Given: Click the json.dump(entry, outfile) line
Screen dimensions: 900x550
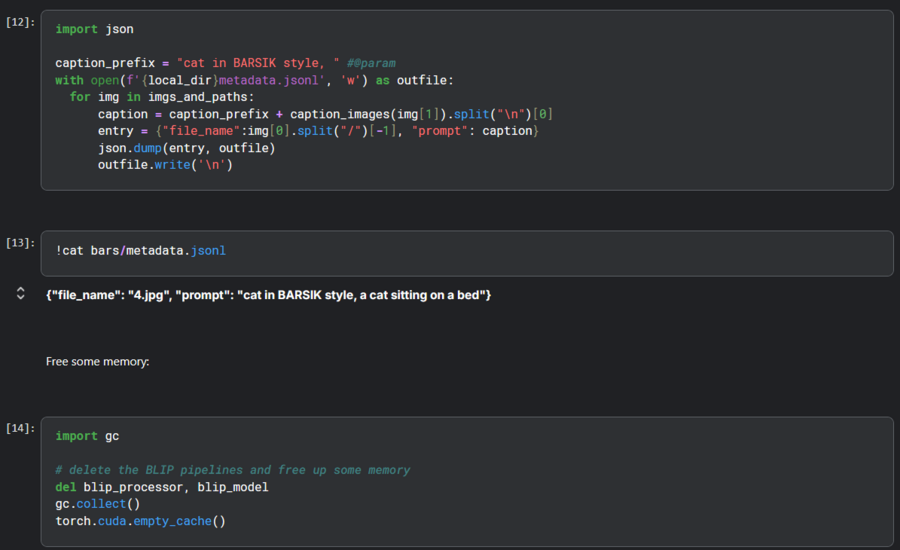Looking at the screenshot, I should (x=186, y=148).
